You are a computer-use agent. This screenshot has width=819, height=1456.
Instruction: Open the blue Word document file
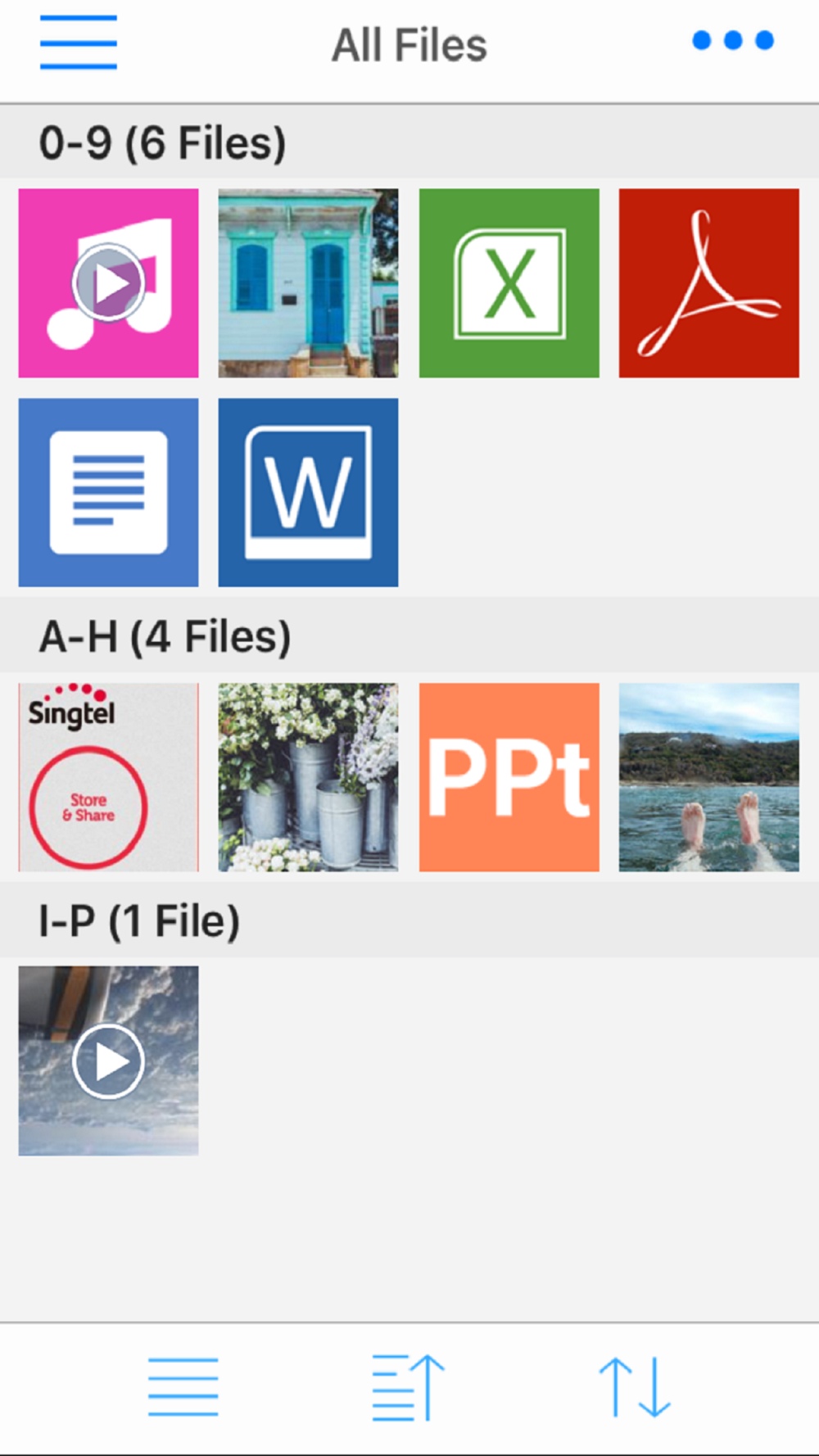tap(308, 492)
